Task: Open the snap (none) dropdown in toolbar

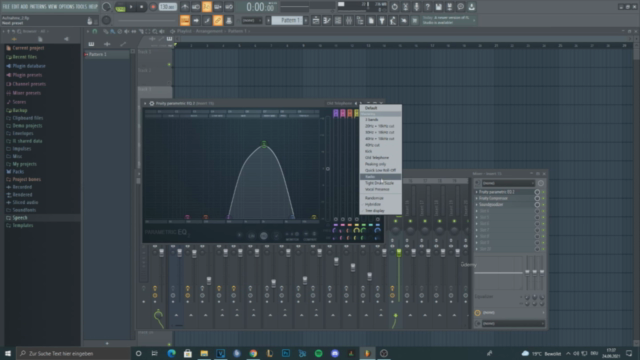Action: tap(251, 20)
